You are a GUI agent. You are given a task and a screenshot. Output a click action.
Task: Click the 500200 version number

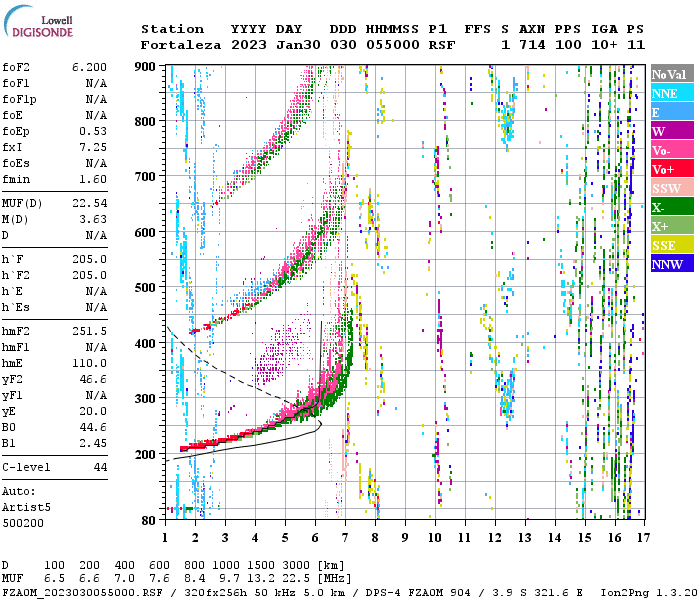pos(23,523)
